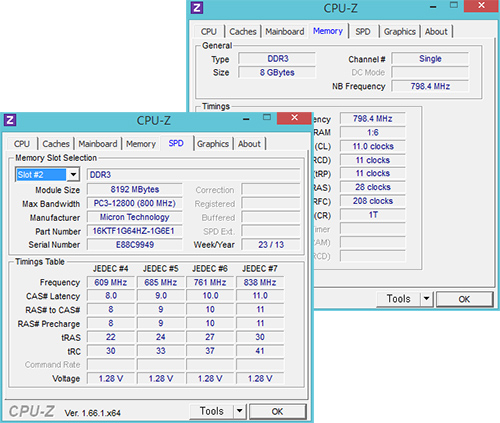500x423 pixels.
Task: Select Memory tab in back window
Action: click(328, 31)
